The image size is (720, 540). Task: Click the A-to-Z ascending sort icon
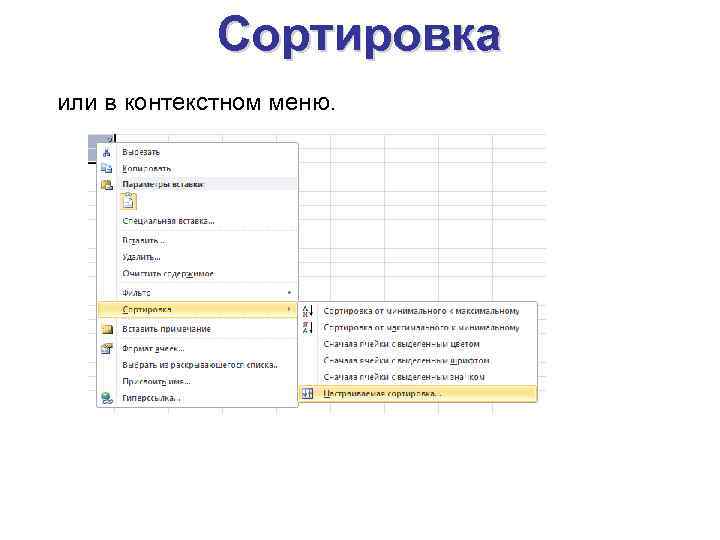point(308,311)
